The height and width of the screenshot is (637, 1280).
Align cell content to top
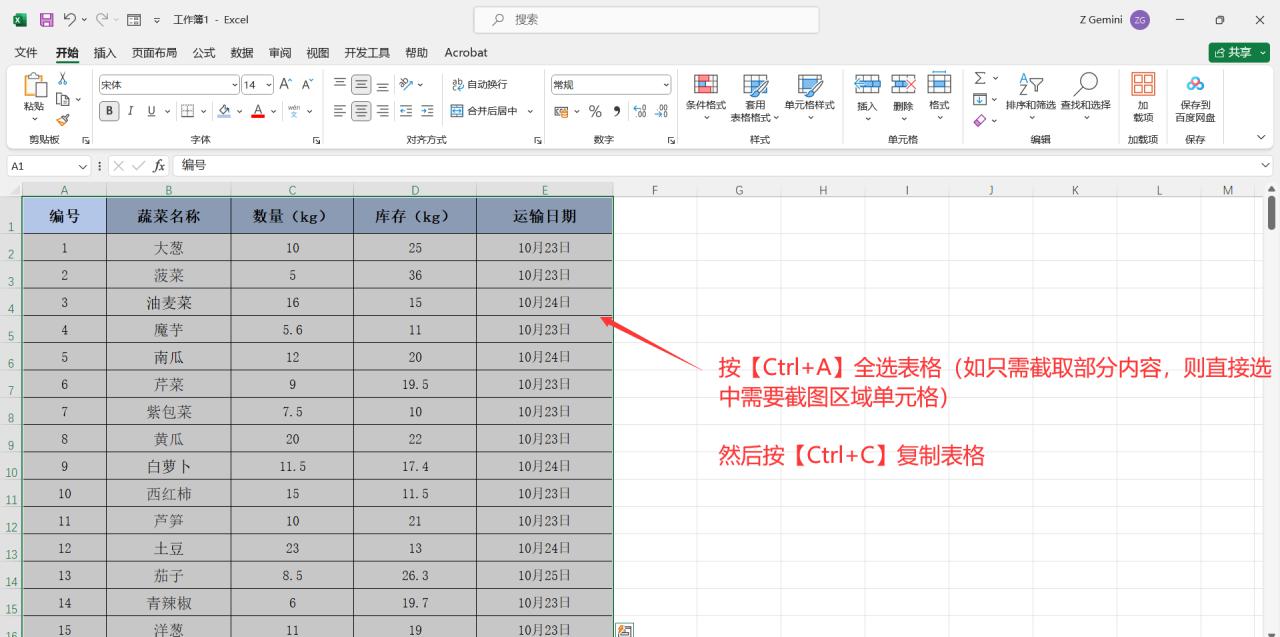(340, 85)
